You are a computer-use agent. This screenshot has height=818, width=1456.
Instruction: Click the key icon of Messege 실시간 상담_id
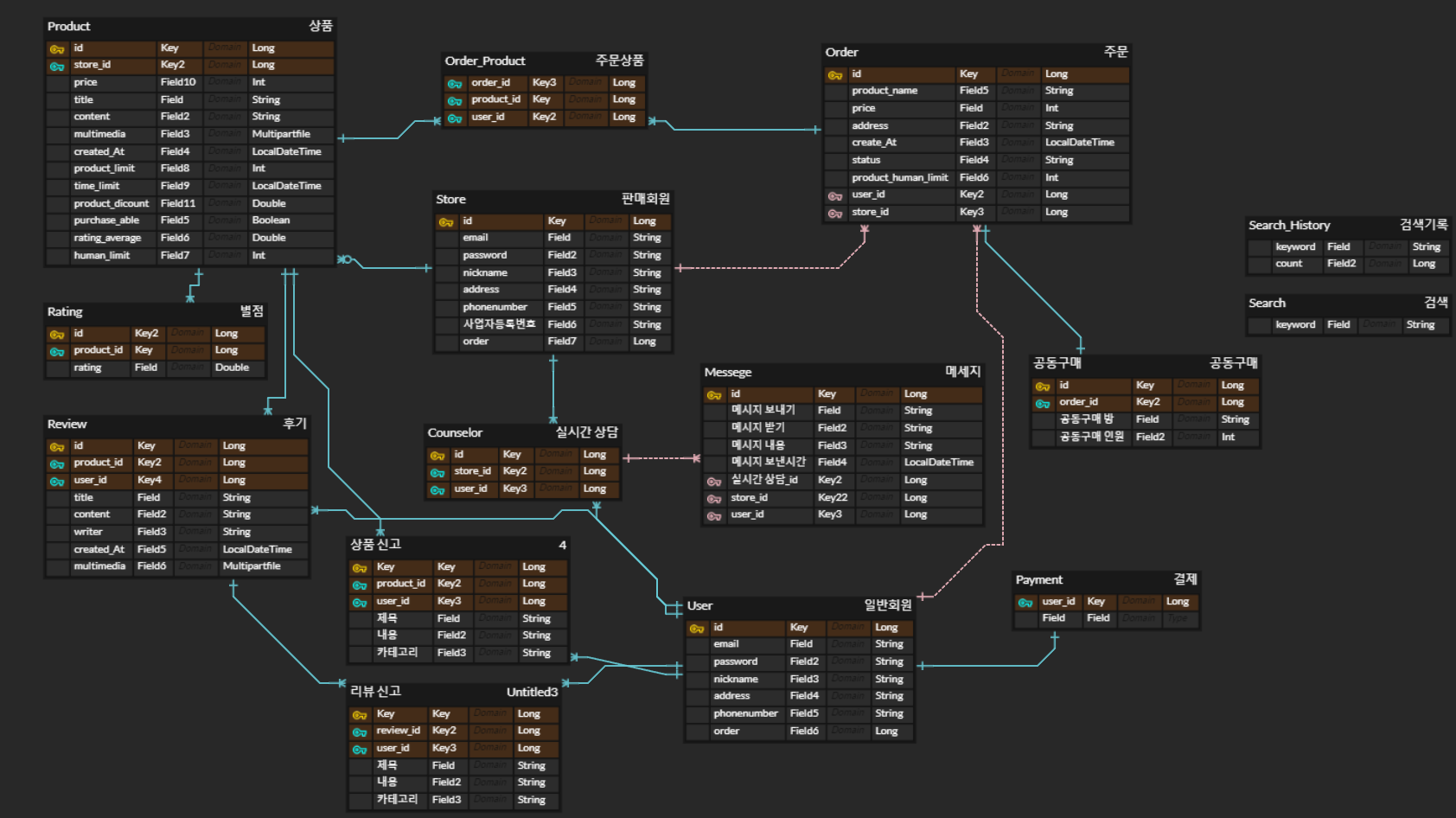pos(714,482)
